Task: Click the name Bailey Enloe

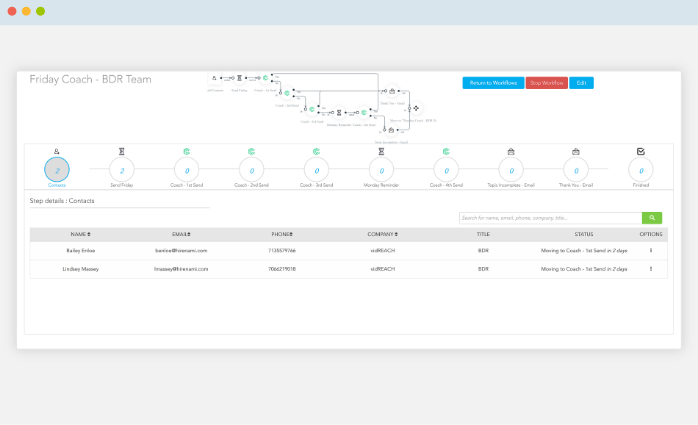Action: 81,251
